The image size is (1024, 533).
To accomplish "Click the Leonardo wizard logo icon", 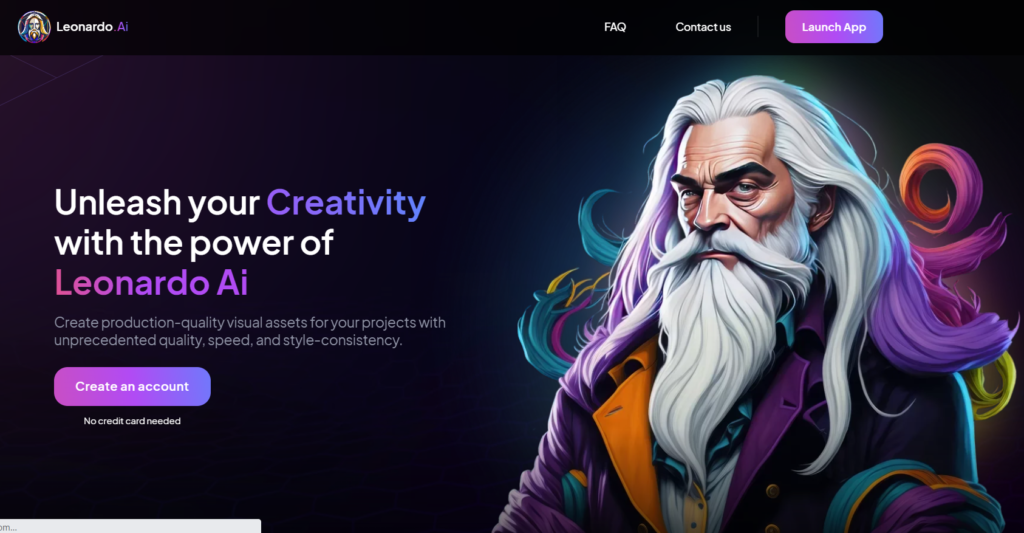I will [x=34, y=27].
